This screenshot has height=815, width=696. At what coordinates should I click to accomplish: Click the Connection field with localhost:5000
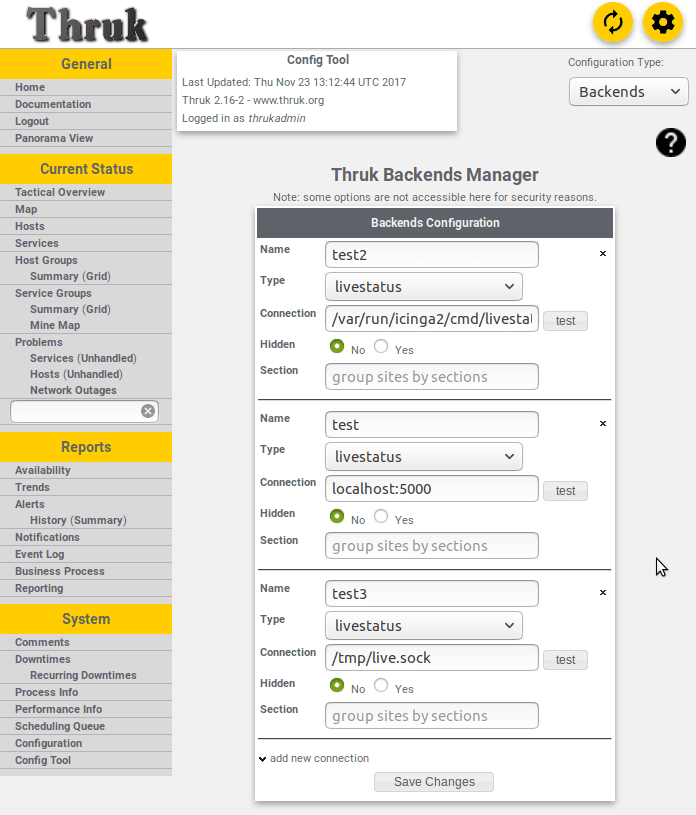click(x=432, y=489)
